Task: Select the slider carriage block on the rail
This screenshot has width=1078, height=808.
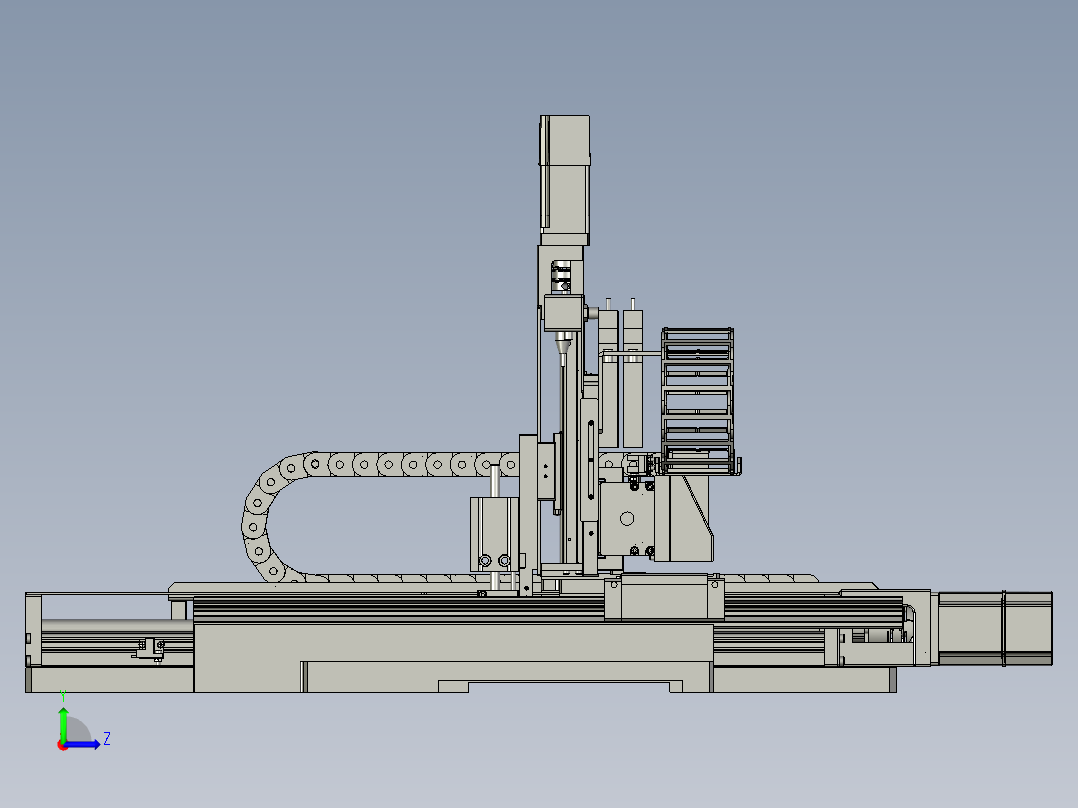Action: point(664,598)
